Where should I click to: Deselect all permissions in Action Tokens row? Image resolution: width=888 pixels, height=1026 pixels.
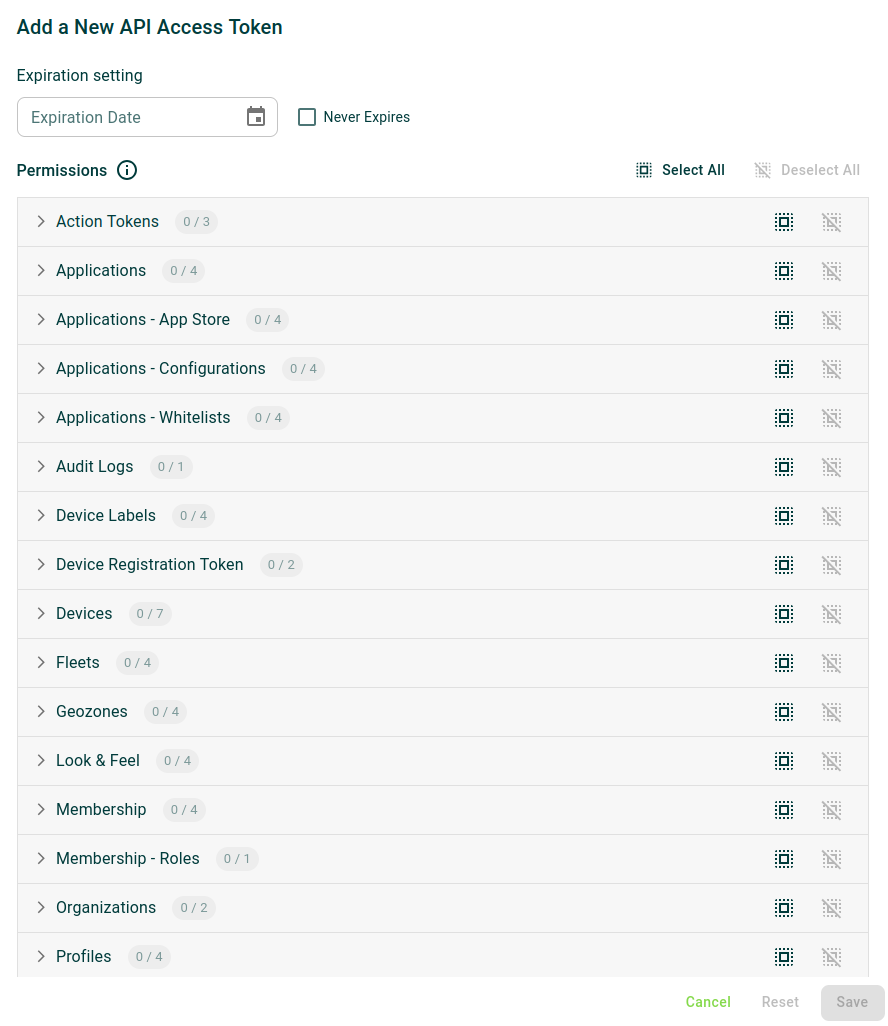pyautogui.click(x=832, y=222)
